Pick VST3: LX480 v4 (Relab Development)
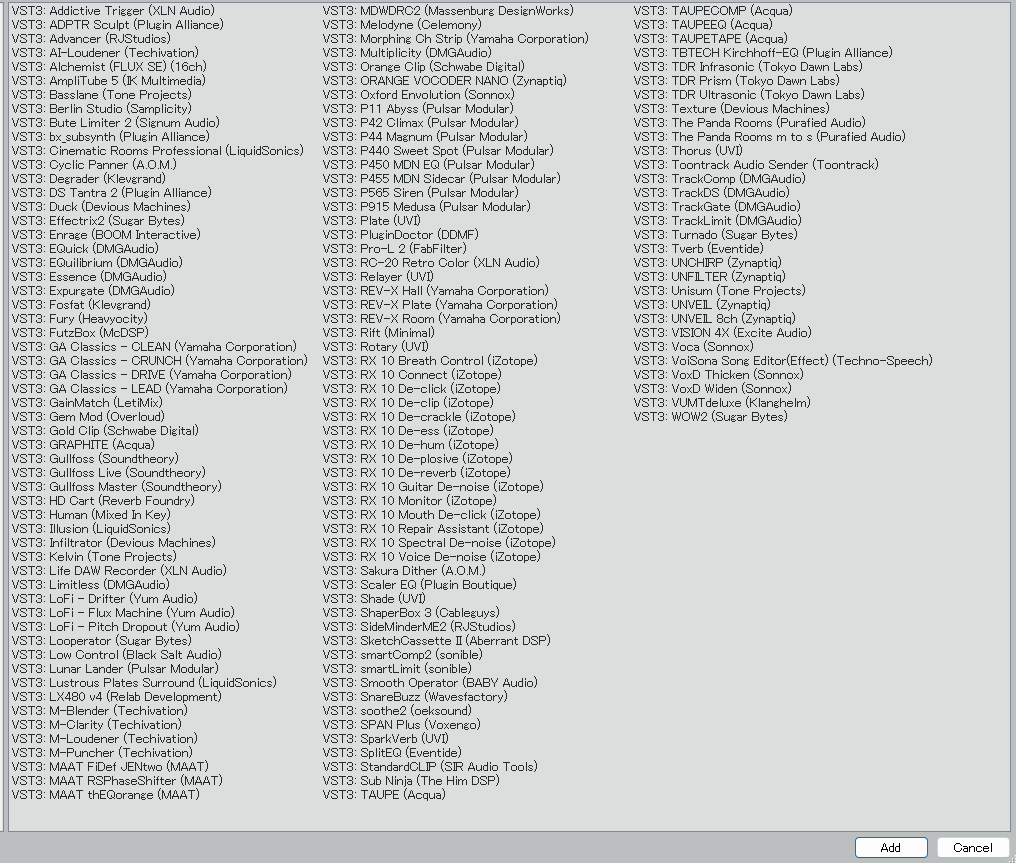Viewport: 1016px width, 863px height. coord(117,696)
